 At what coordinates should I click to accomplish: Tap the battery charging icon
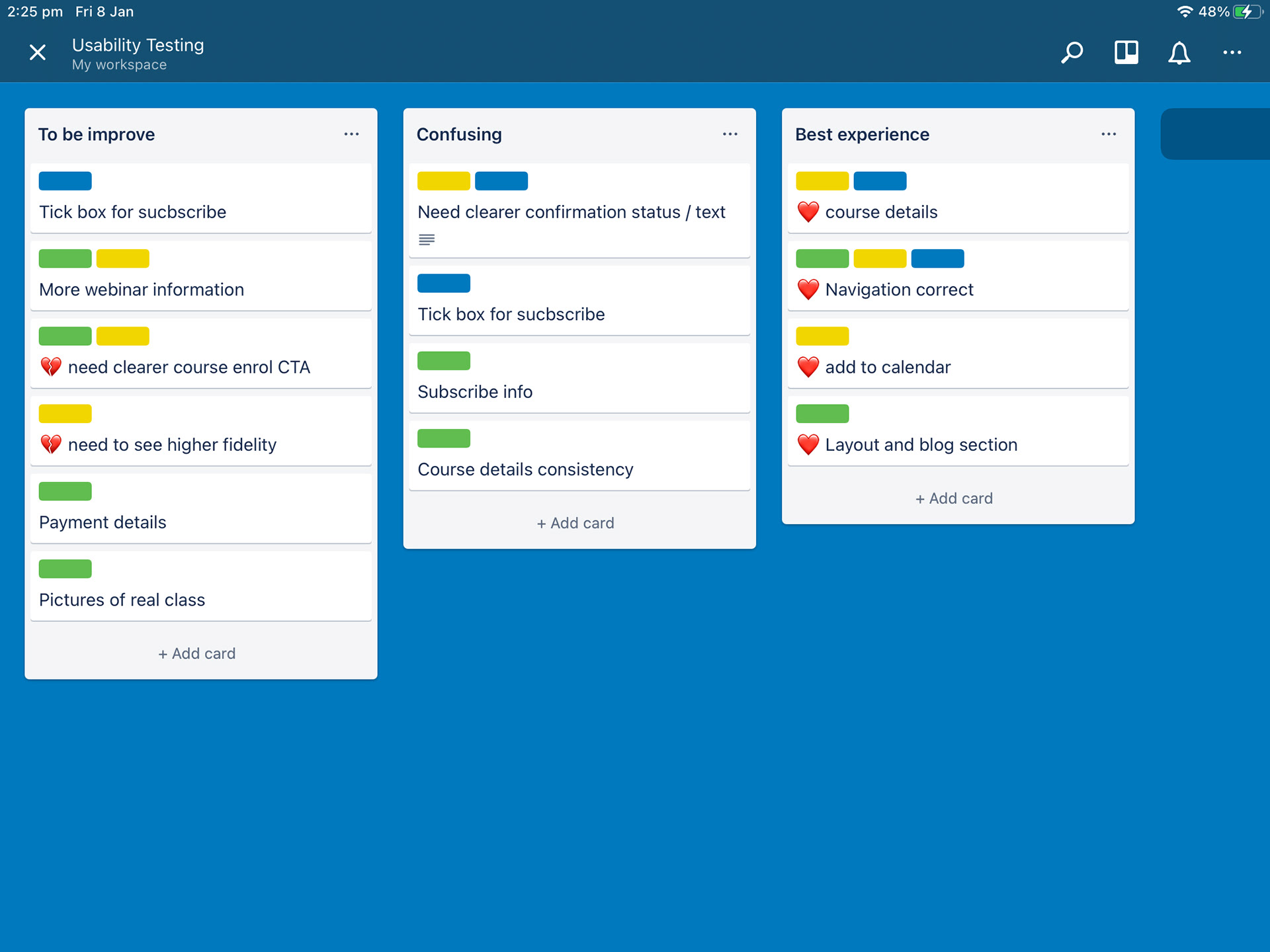tap(1248, 11)
